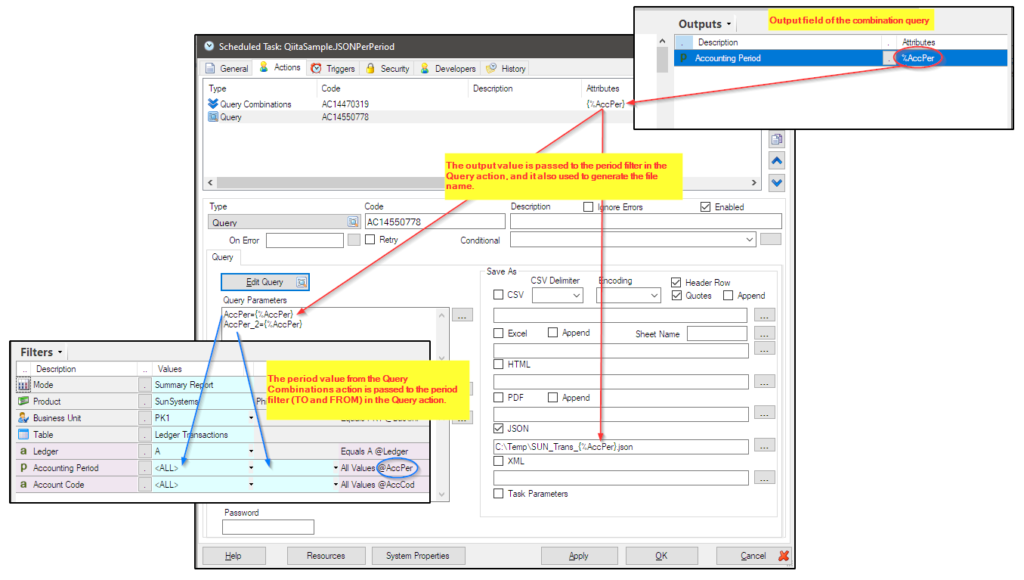Check the CSV save option
1024x580 pixels.
498,295
